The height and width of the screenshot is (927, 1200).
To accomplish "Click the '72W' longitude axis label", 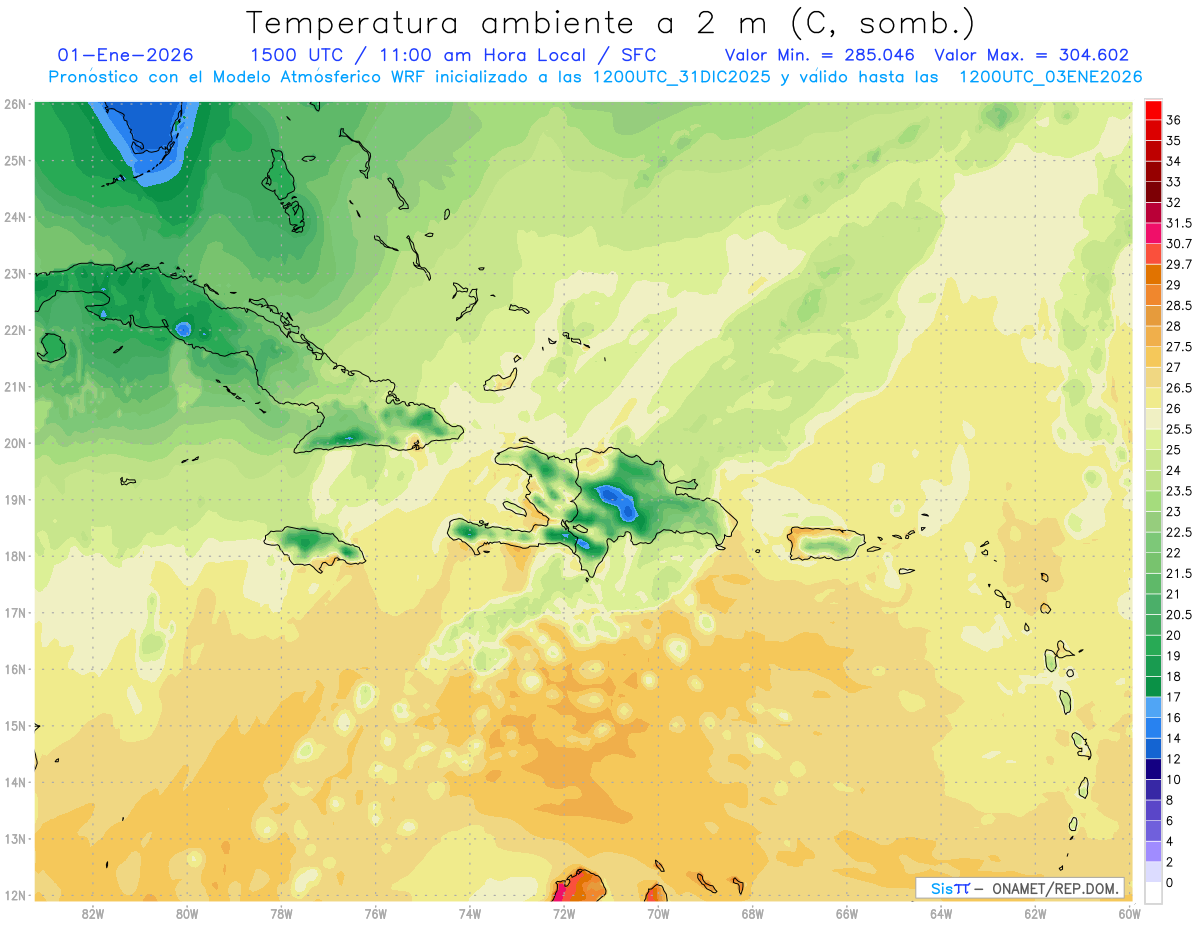I will point(564,914).
